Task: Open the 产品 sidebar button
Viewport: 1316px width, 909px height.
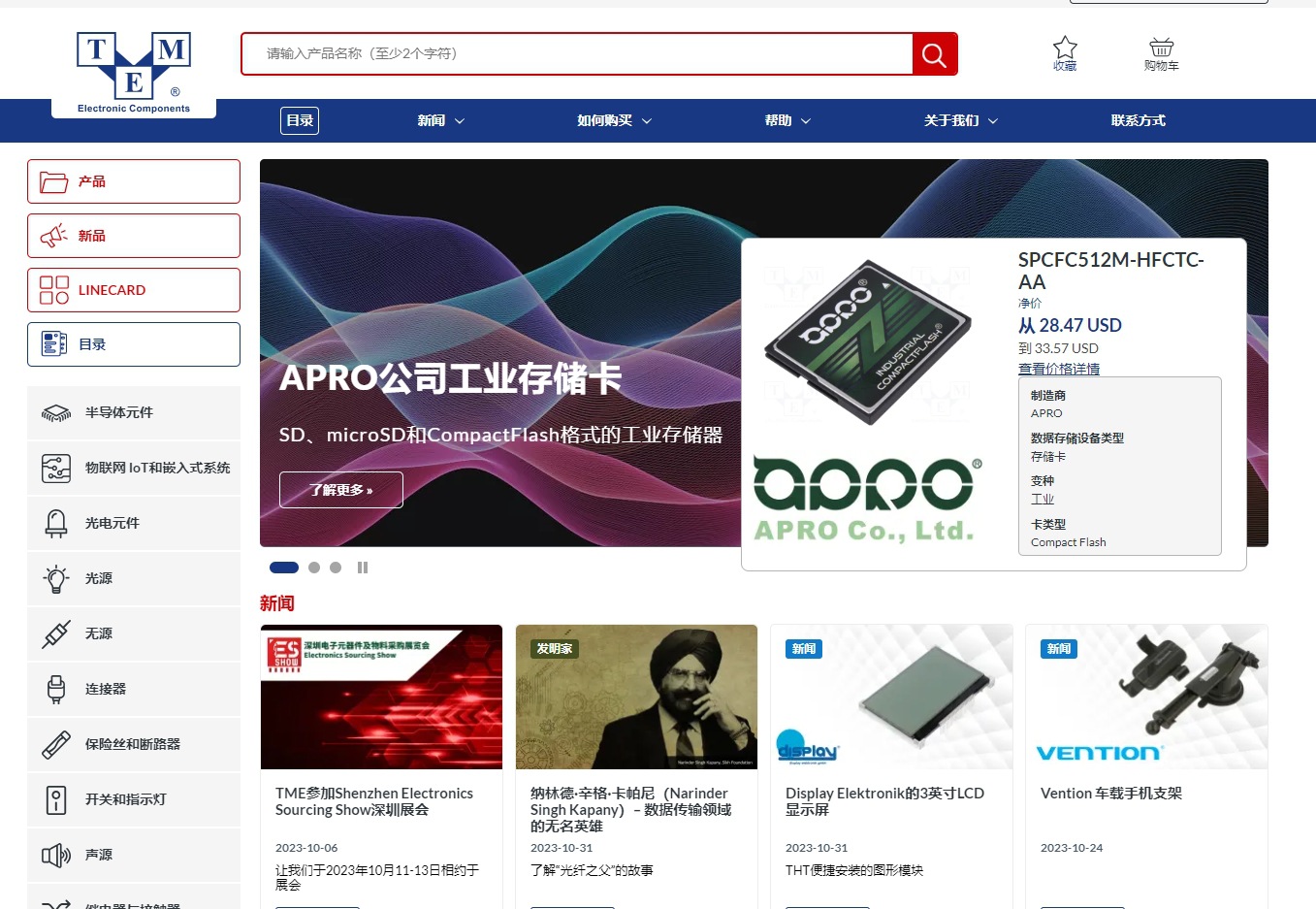Action: [134, 181]
